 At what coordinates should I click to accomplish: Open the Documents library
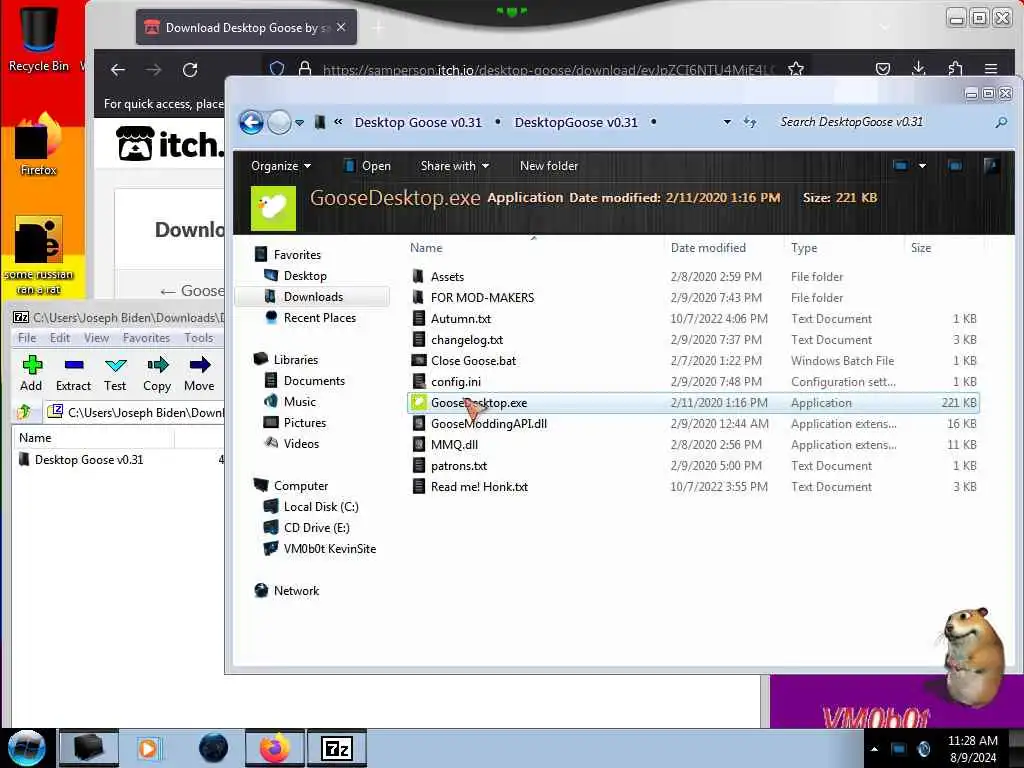[313, 381]
